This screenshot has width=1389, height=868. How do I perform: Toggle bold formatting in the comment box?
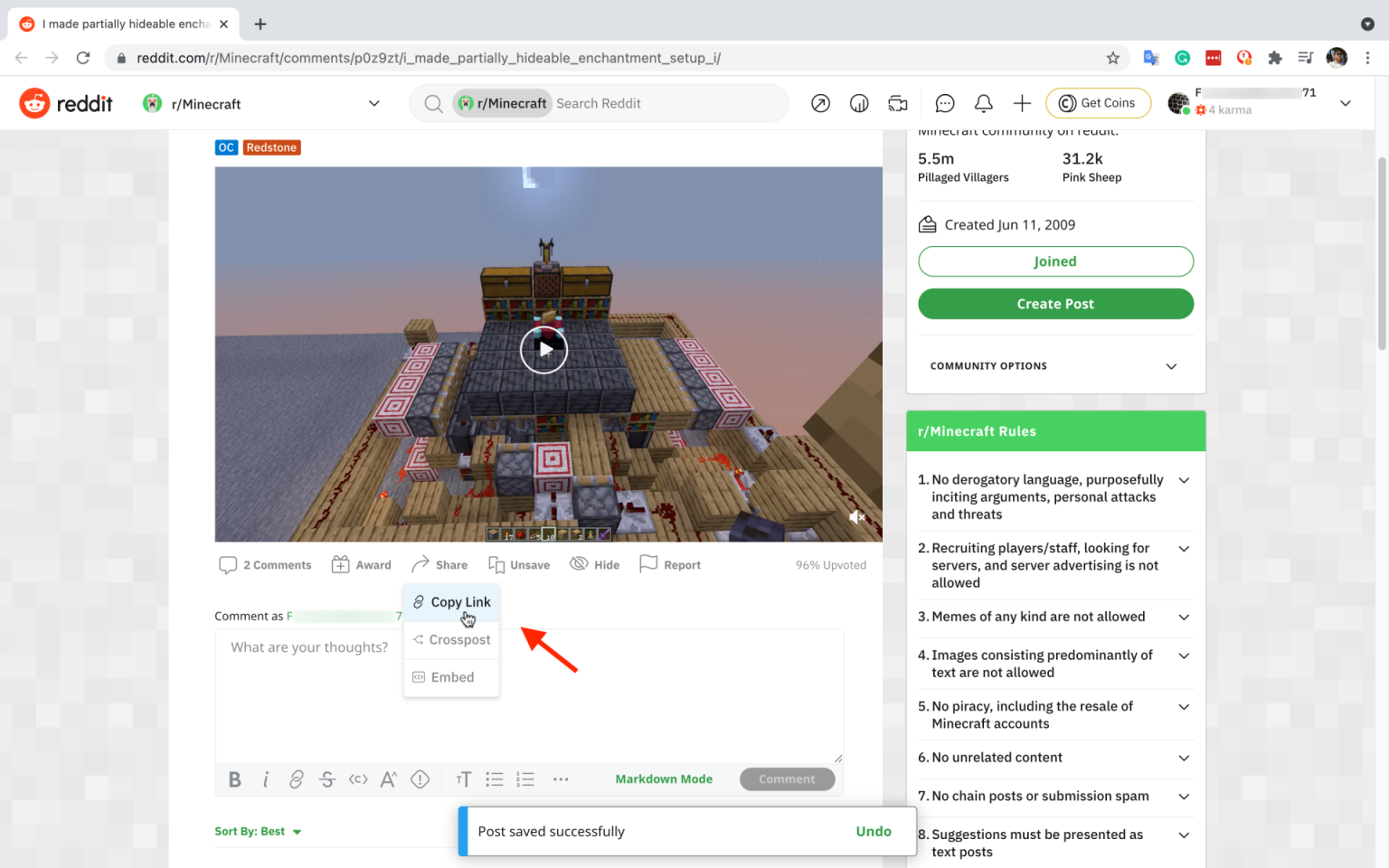tap(234, 778)
